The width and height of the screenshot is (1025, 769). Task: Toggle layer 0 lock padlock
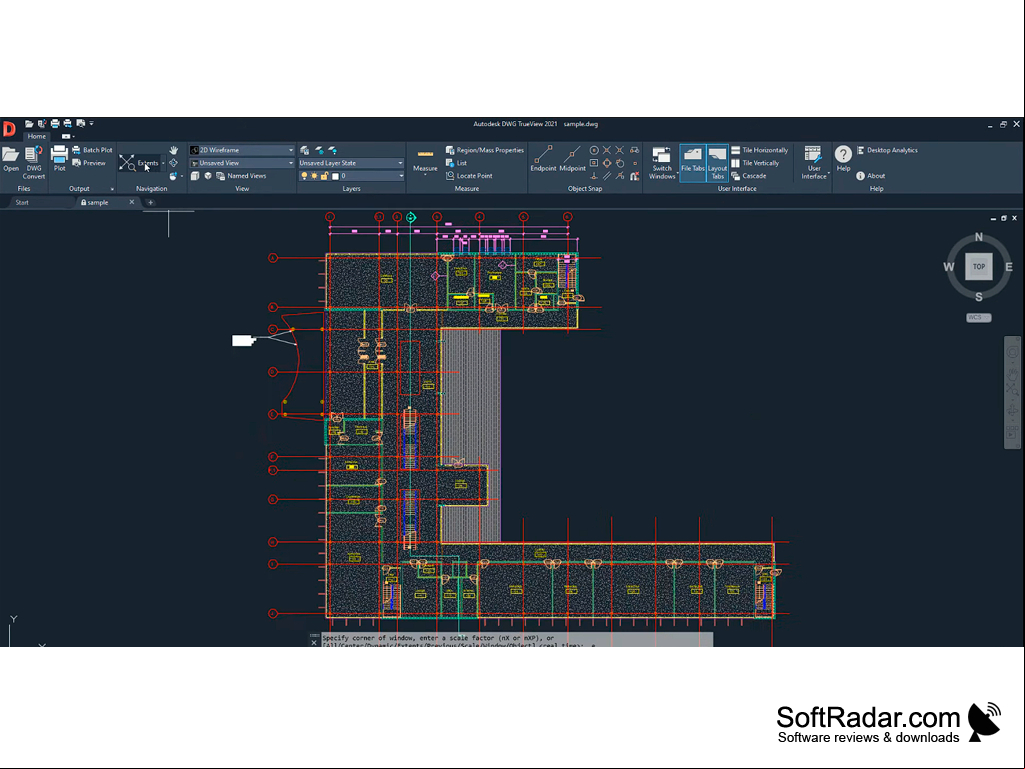324,176
